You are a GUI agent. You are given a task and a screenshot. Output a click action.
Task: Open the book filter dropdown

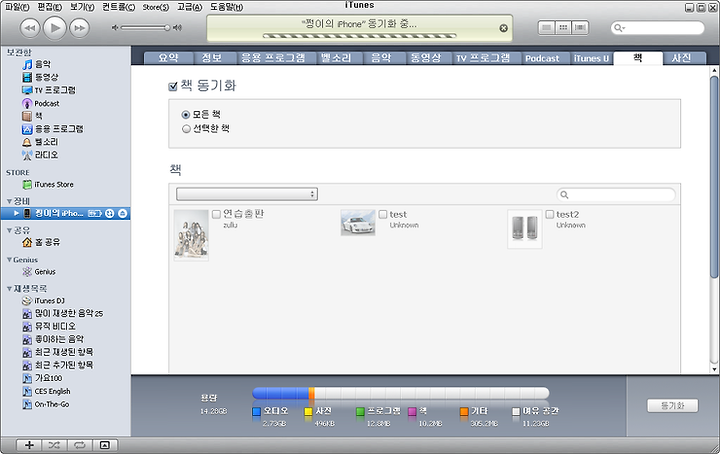tap(247, 194)
